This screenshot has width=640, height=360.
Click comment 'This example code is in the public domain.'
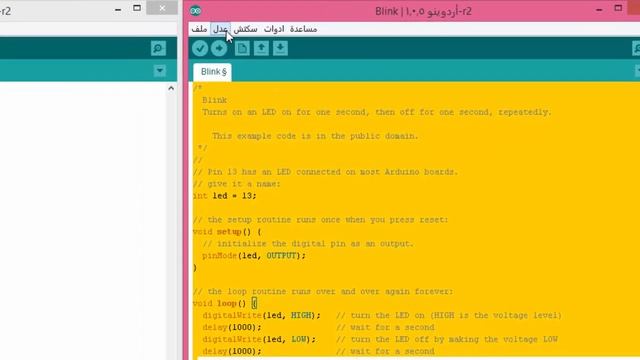(315, 136)
